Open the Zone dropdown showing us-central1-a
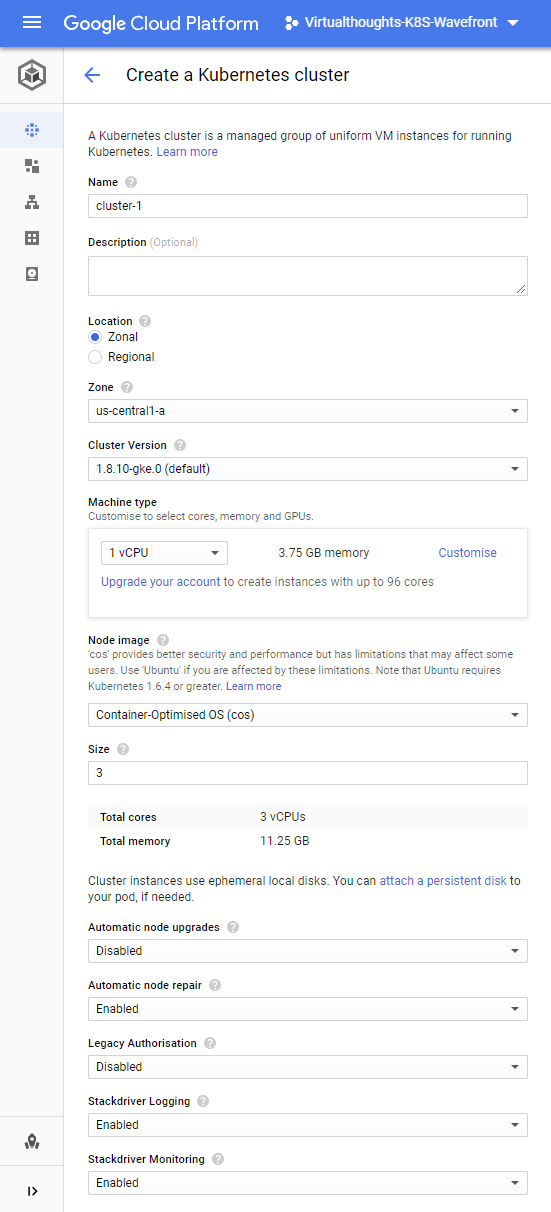The height and width of the screenshot is (1212, 551). click(x=308, y=410)
